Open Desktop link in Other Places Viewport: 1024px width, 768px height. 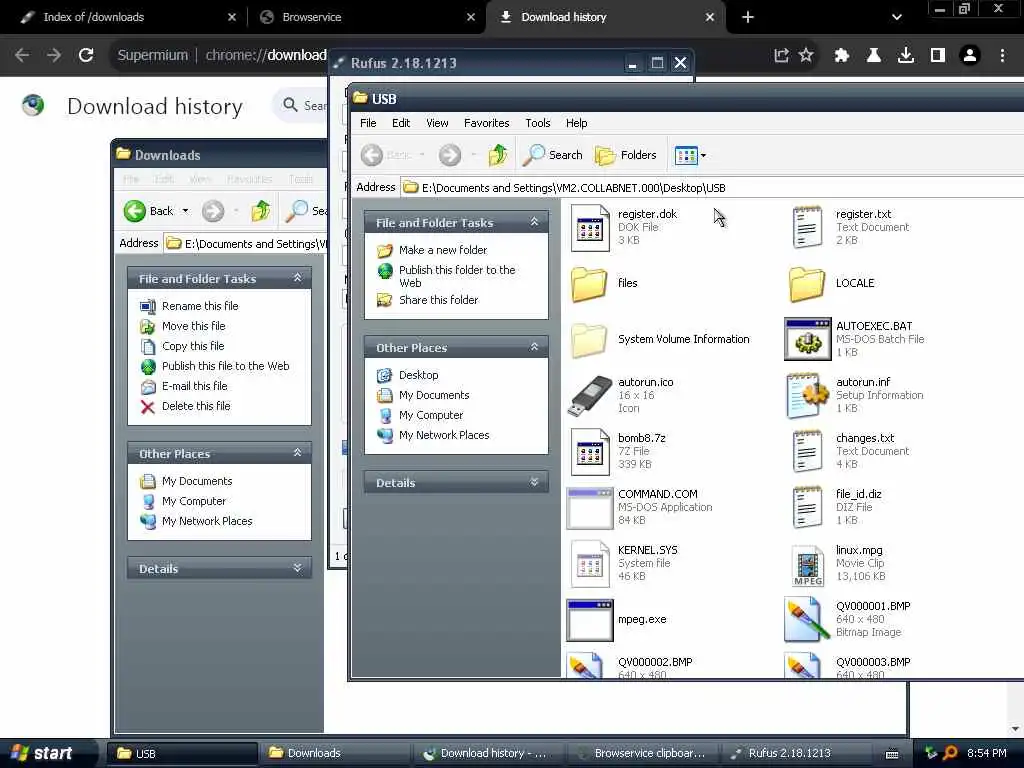(419, 375)
